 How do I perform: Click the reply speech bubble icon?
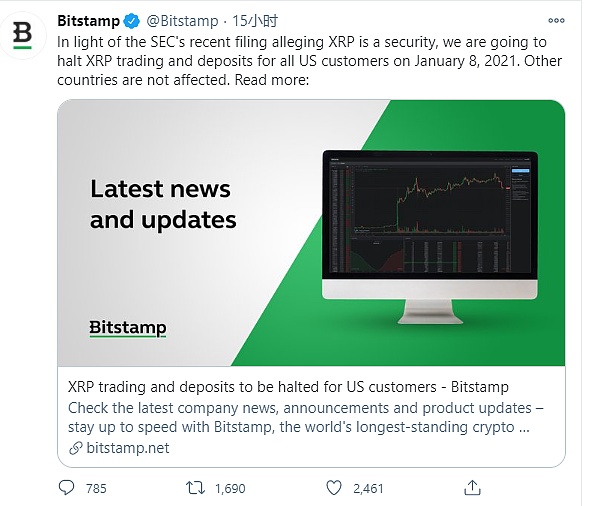[x=67, y=487]
